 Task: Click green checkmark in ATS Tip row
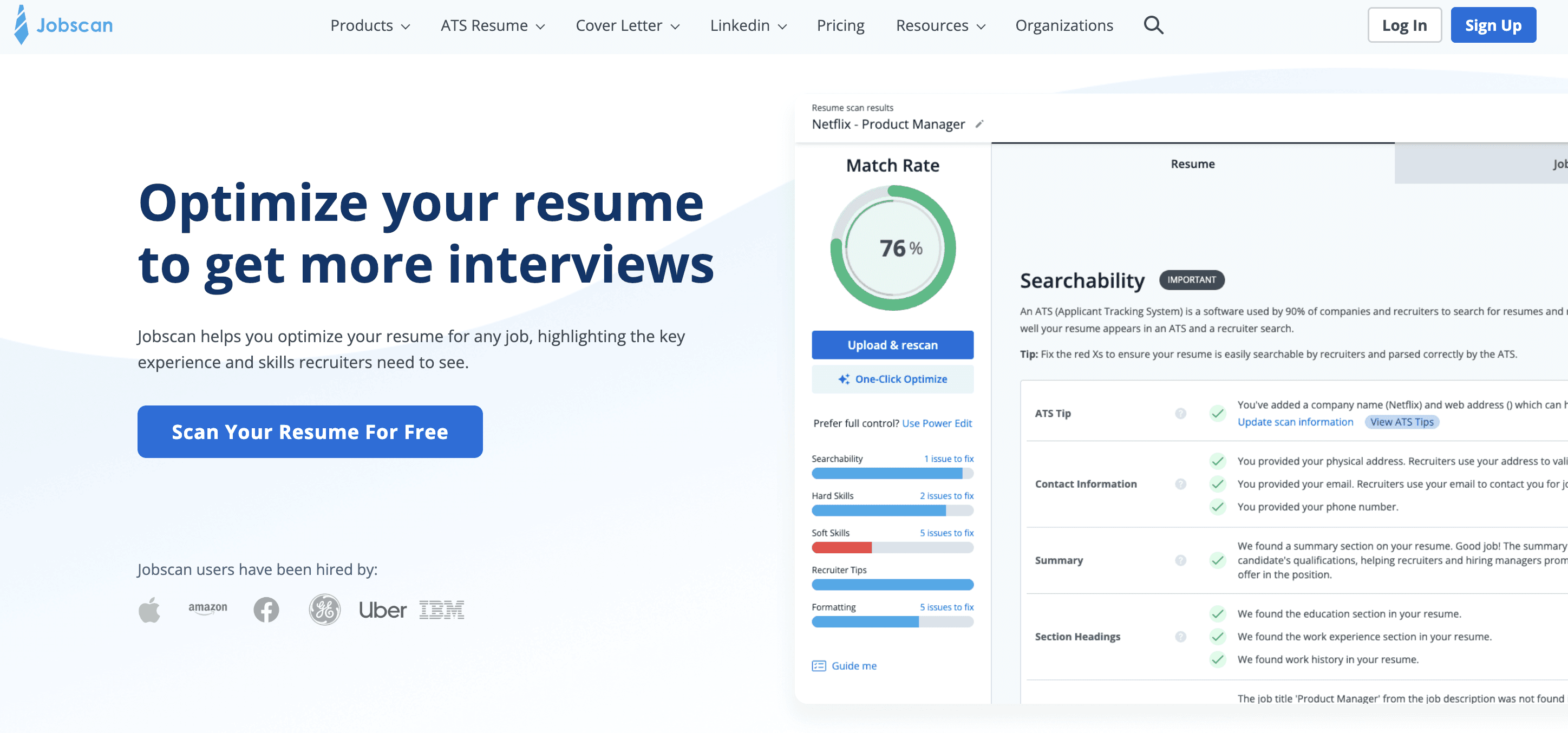tap(1217, 414)
